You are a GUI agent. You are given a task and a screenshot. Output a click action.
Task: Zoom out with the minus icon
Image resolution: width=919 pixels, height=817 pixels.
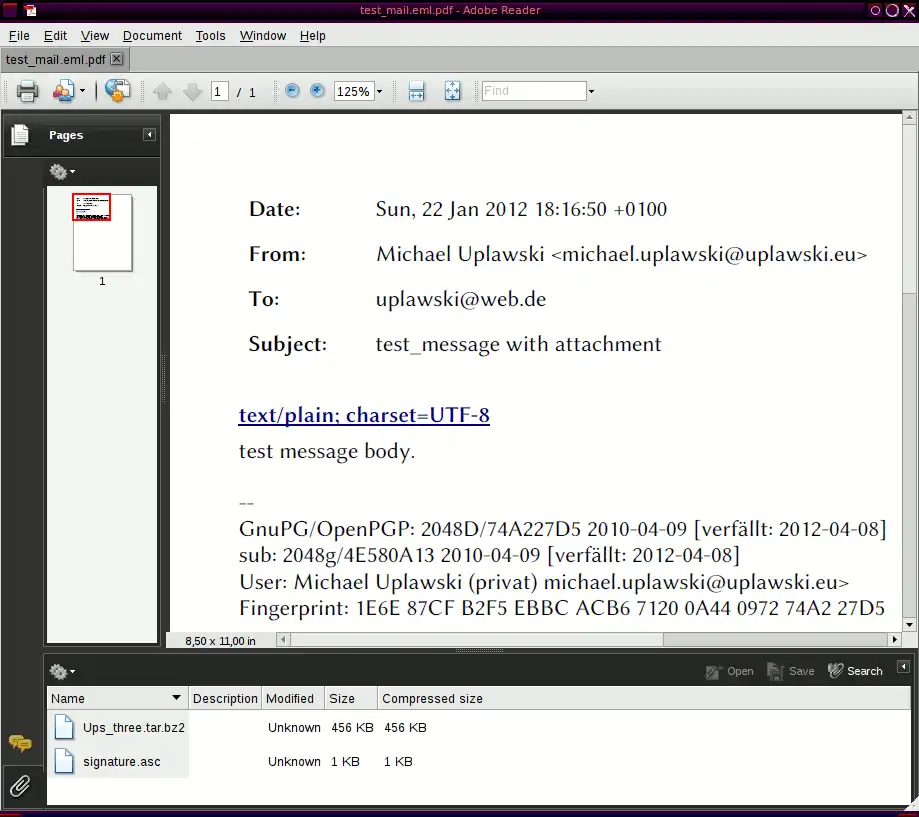click(292, 90)
